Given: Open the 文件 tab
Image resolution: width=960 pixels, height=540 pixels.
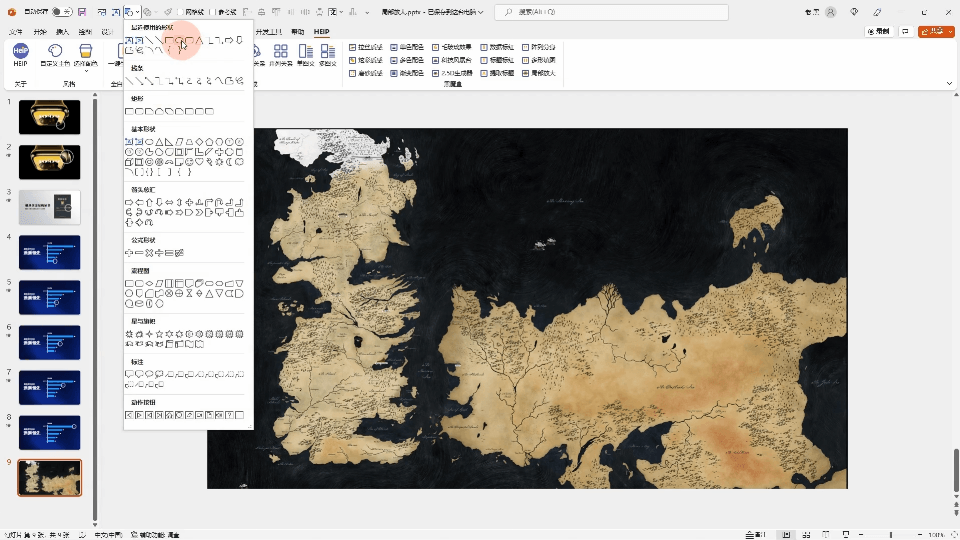Looking at the screenshot, I should (x=16, y=32).
